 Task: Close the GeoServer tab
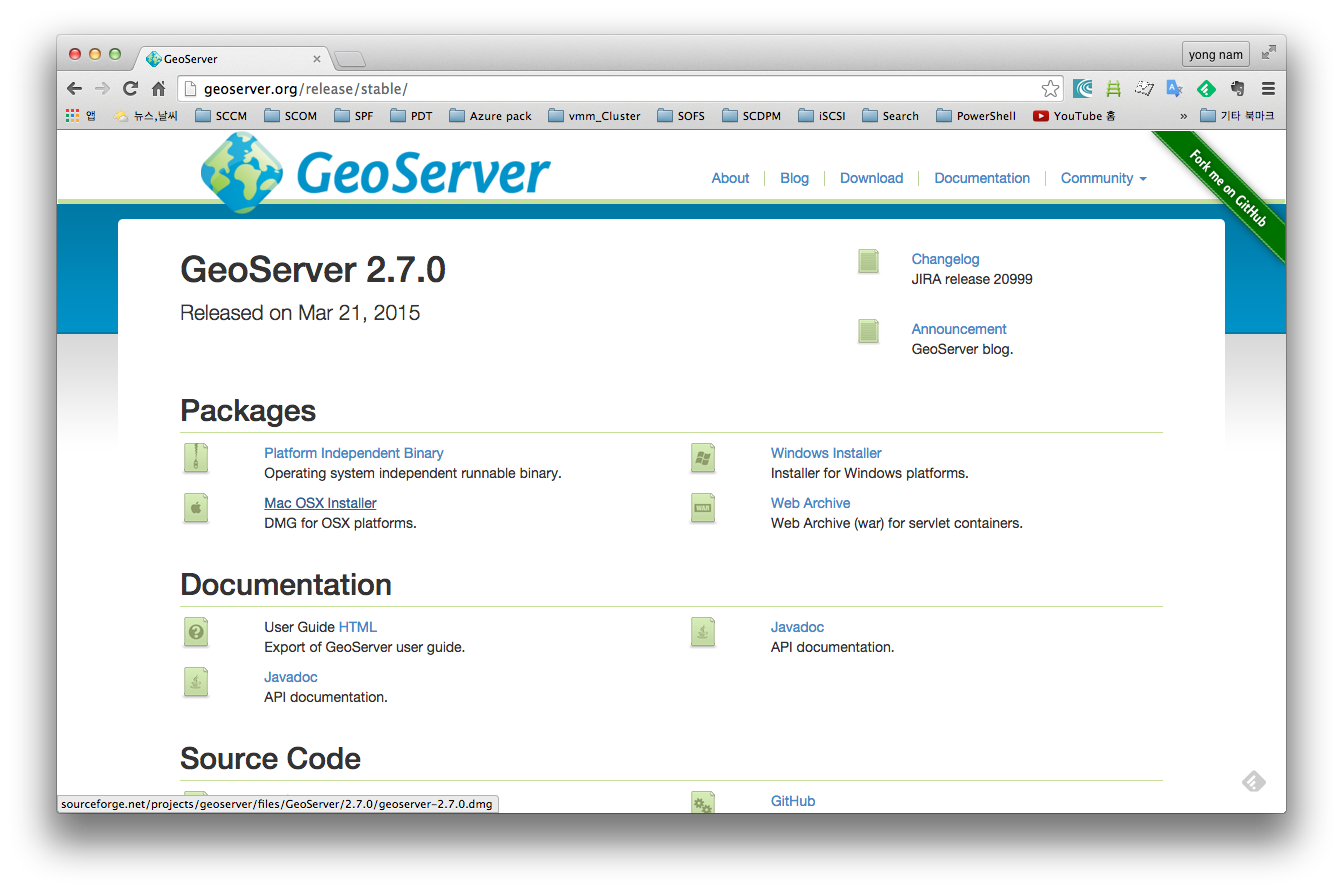pyautogui.click(x=317, y=59)
